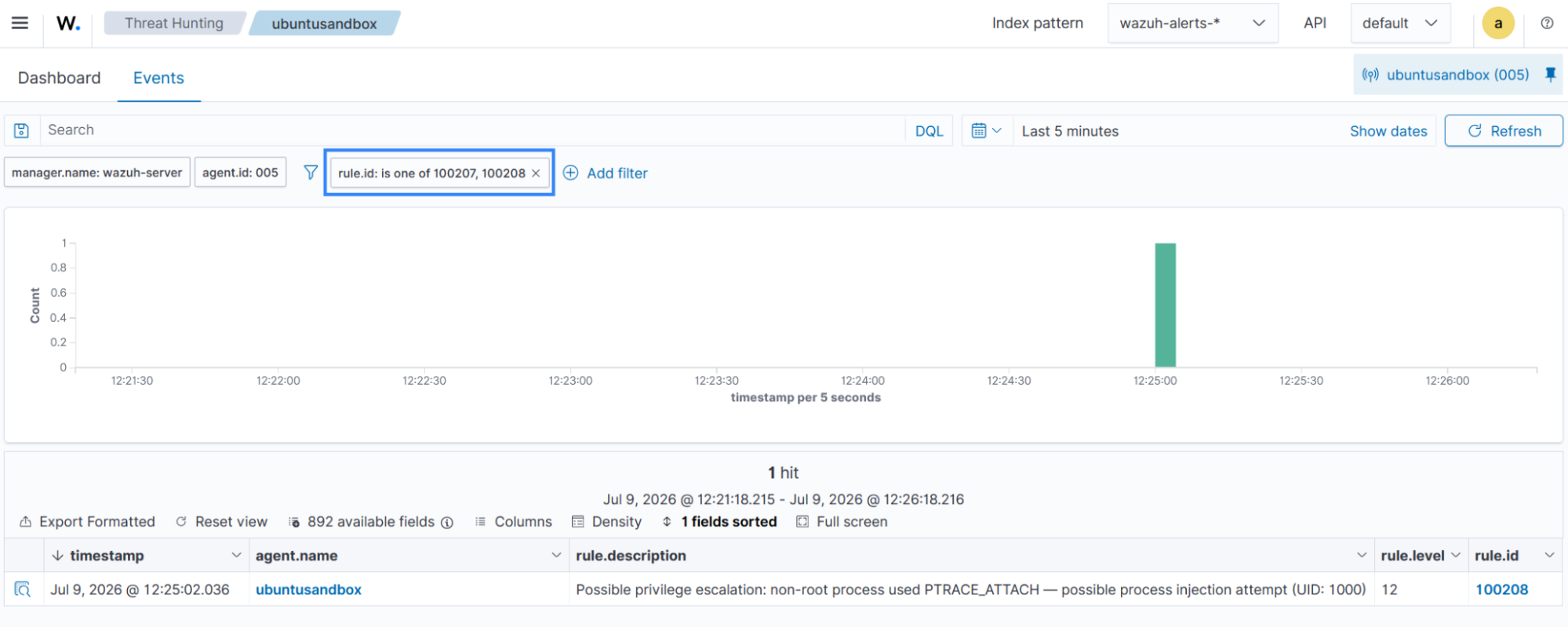Click the Wazuh W. logo
The width and height of the screenshot is (1568, 628).
(68, 24)
